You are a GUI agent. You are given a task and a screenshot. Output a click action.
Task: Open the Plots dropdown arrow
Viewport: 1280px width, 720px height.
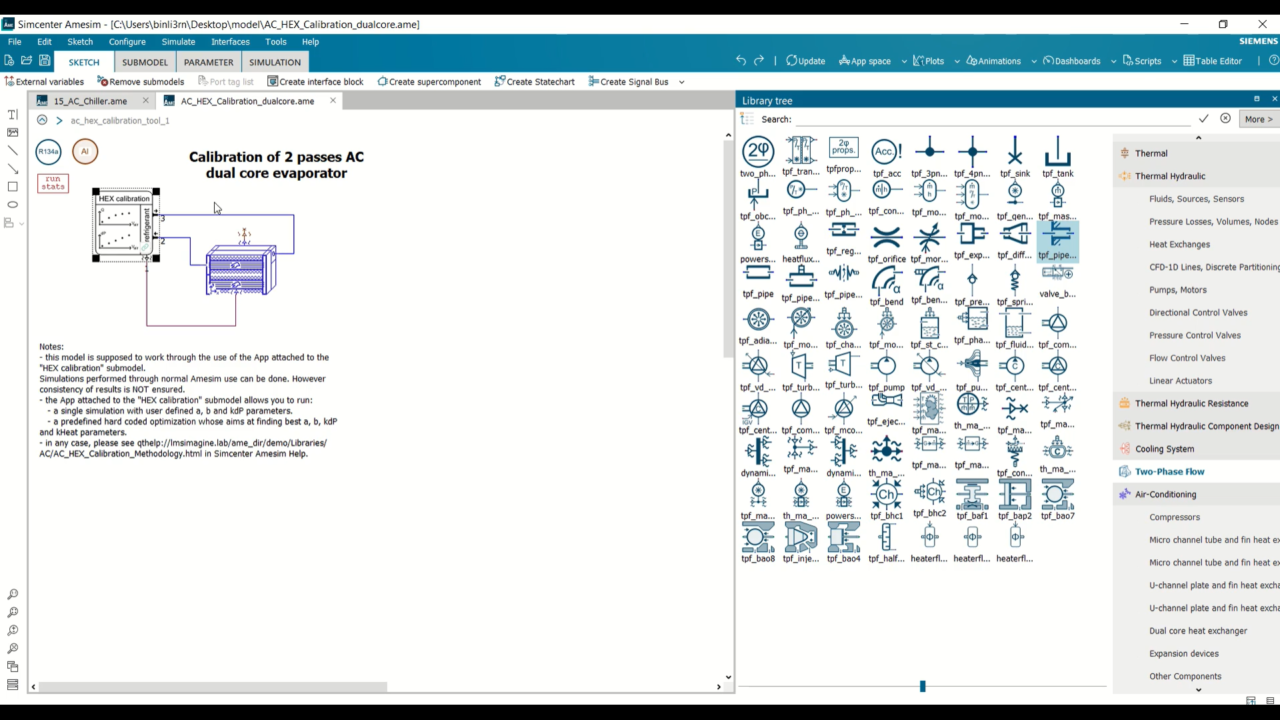957,61
